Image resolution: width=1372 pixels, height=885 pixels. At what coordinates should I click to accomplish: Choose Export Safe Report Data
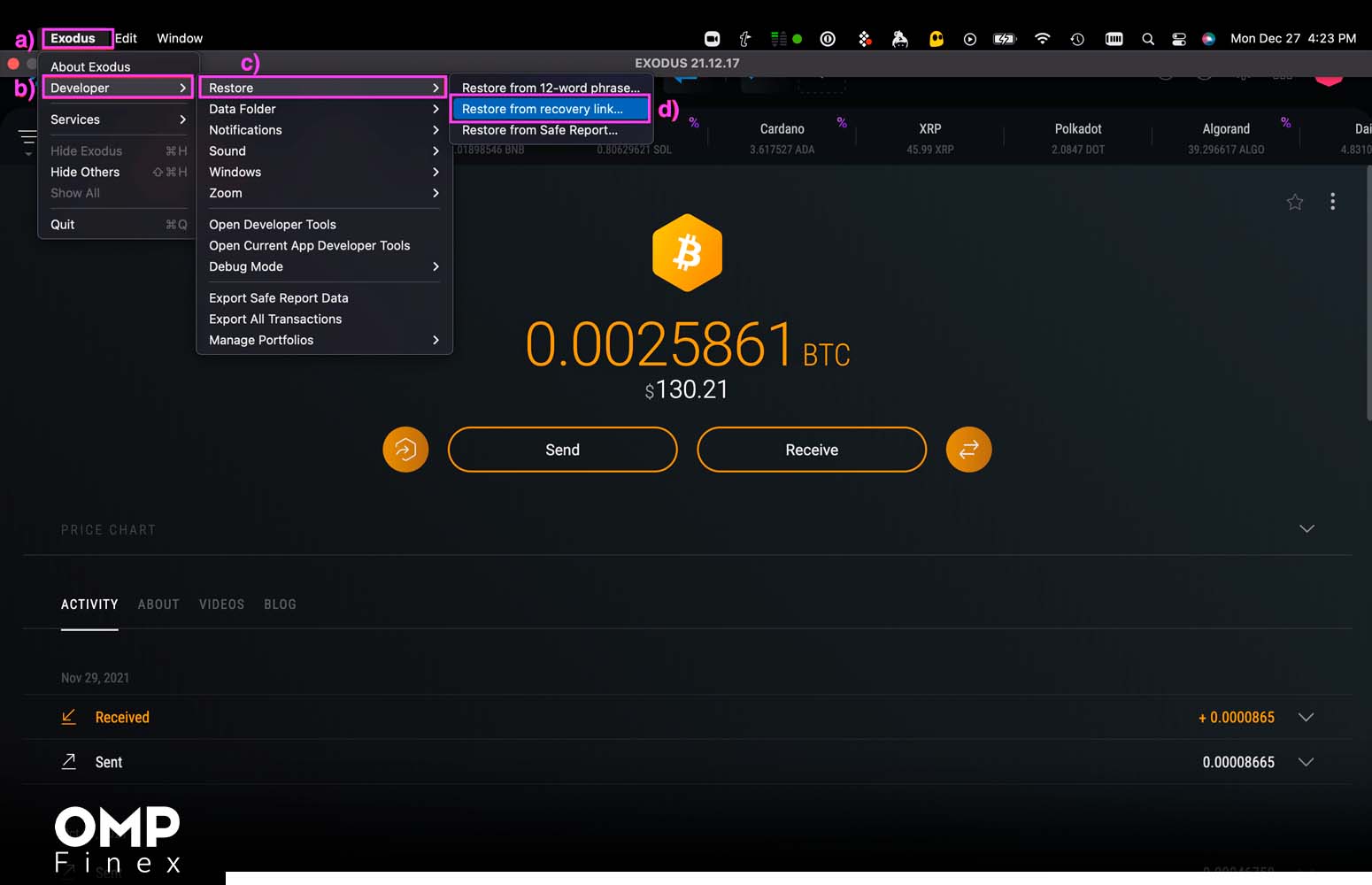click(323, 298)
